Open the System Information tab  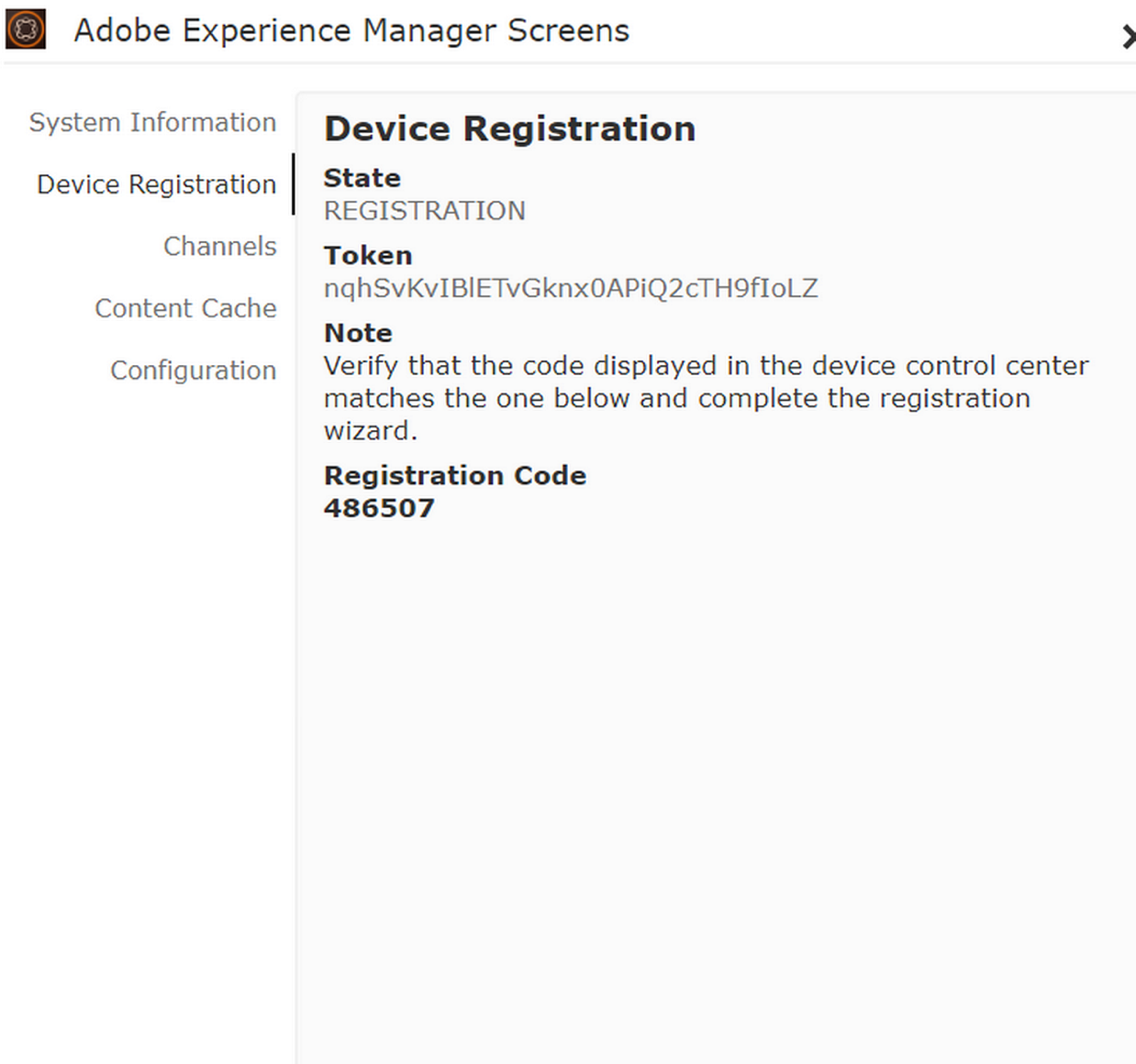click(152, 122)
